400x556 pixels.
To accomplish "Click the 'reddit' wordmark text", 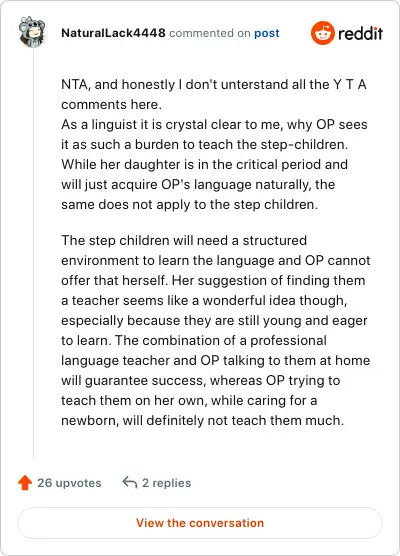I will click(x=360, y=34).
